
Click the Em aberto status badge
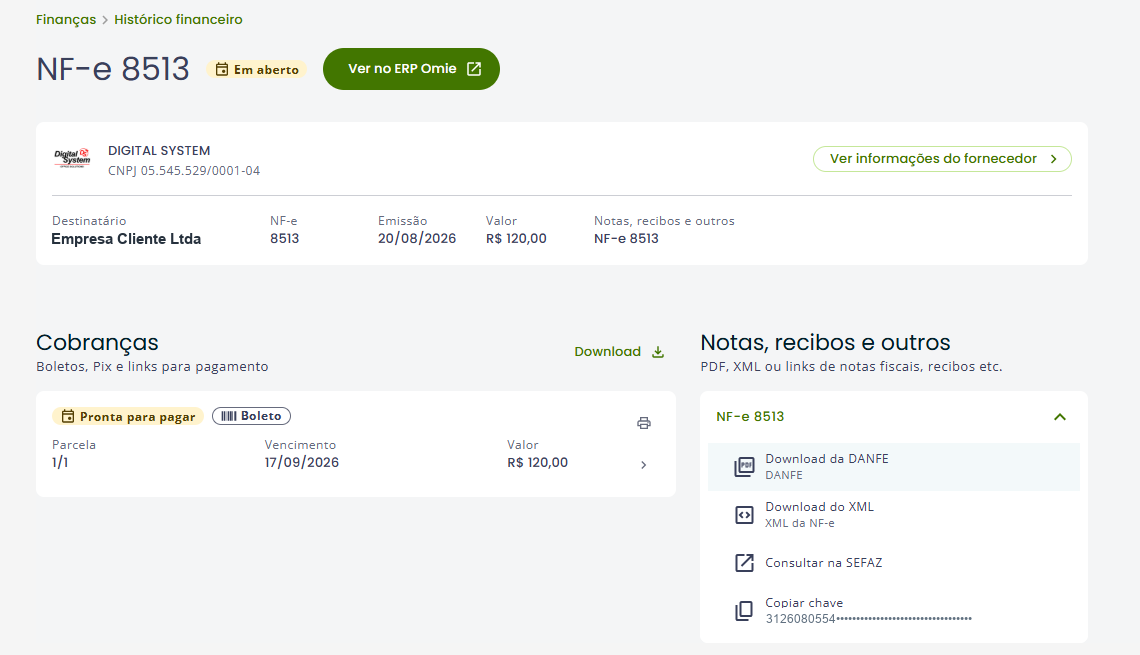click(x=257, y=70)
